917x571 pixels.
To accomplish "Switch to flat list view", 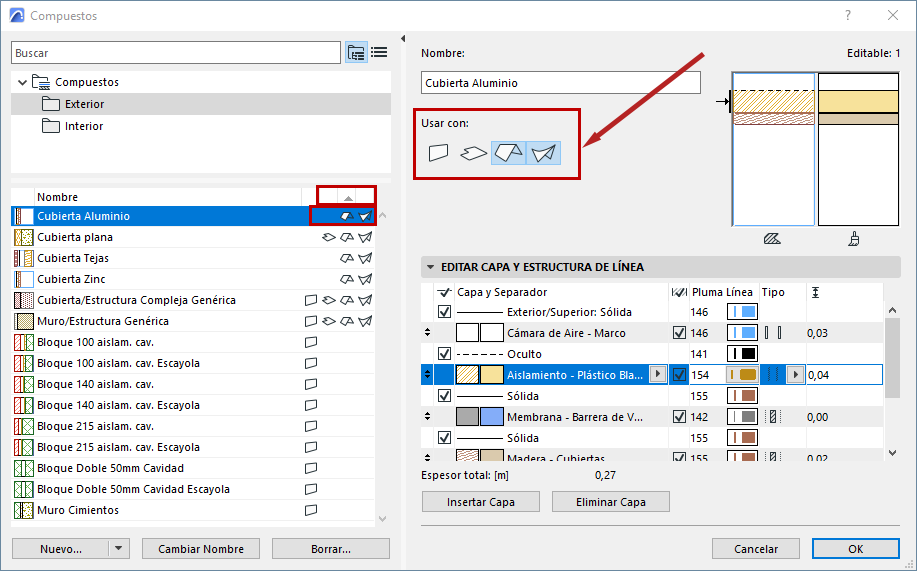I will 379,53.
